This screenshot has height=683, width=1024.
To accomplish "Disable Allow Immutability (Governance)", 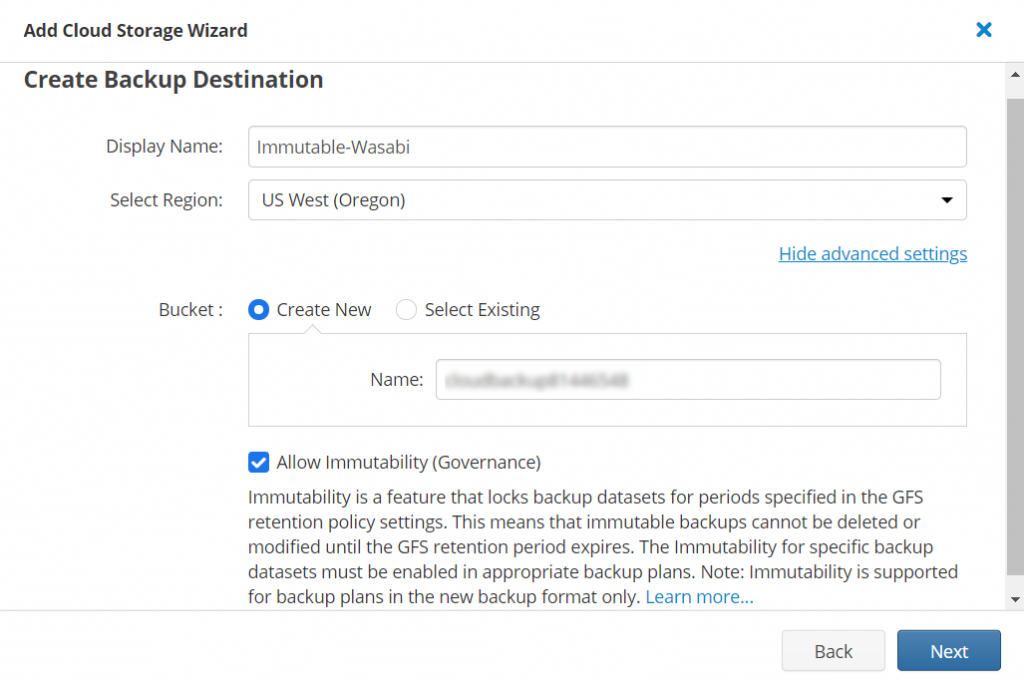I will tap(258, 462).
